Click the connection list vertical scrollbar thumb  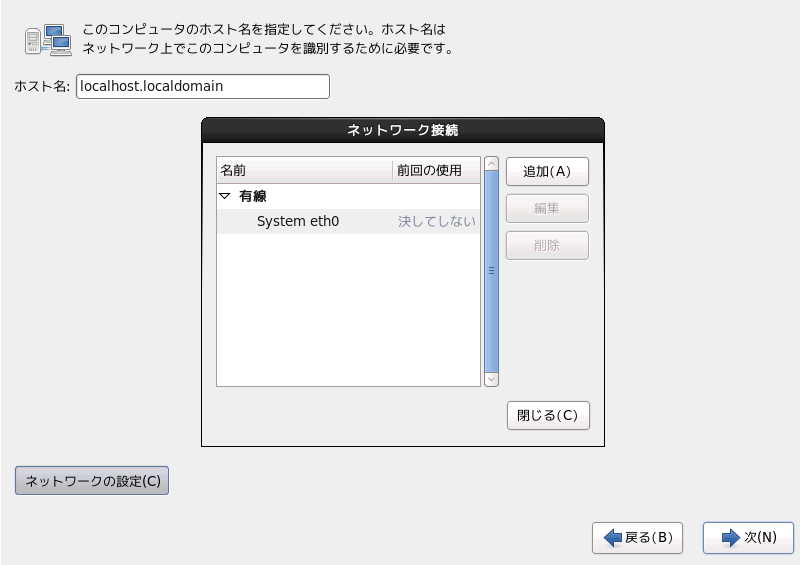[491, 270]
